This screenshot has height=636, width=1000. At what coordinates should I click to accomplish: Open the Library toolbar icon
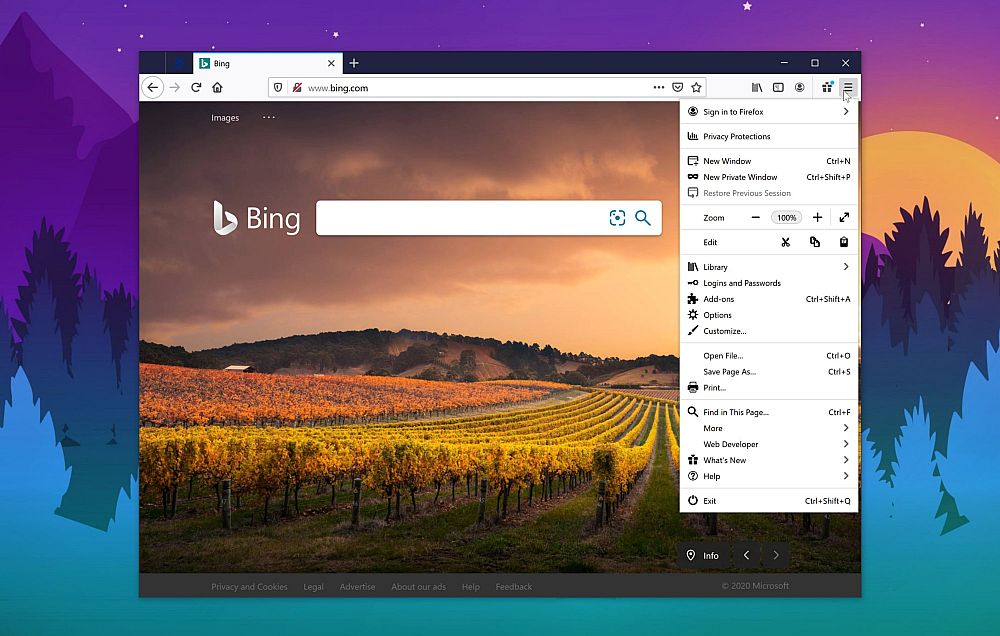(x=758, y=88)
